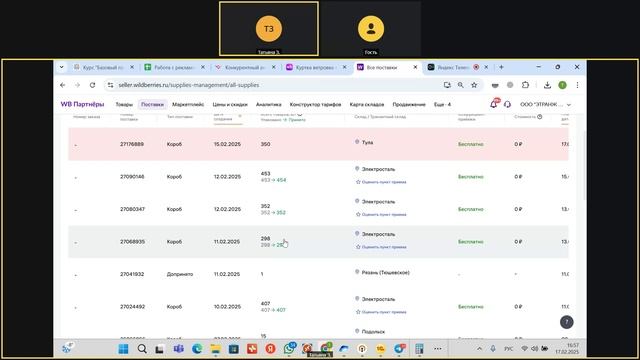
Task: Expand the Еще · 4 menu
Action: click(x=442, y=104)
